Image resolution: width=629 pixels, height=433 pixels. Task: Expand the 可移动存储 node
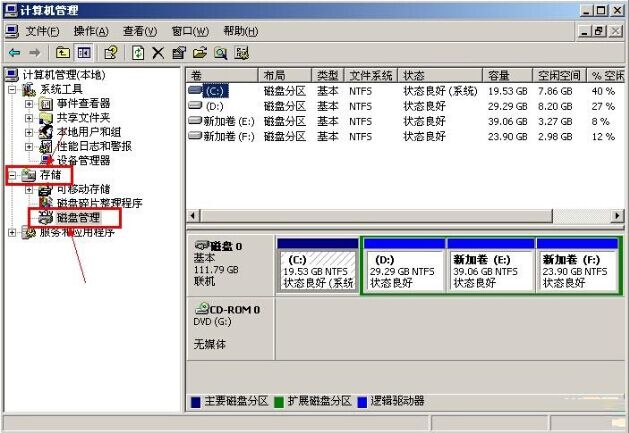(x=28, y=189)
